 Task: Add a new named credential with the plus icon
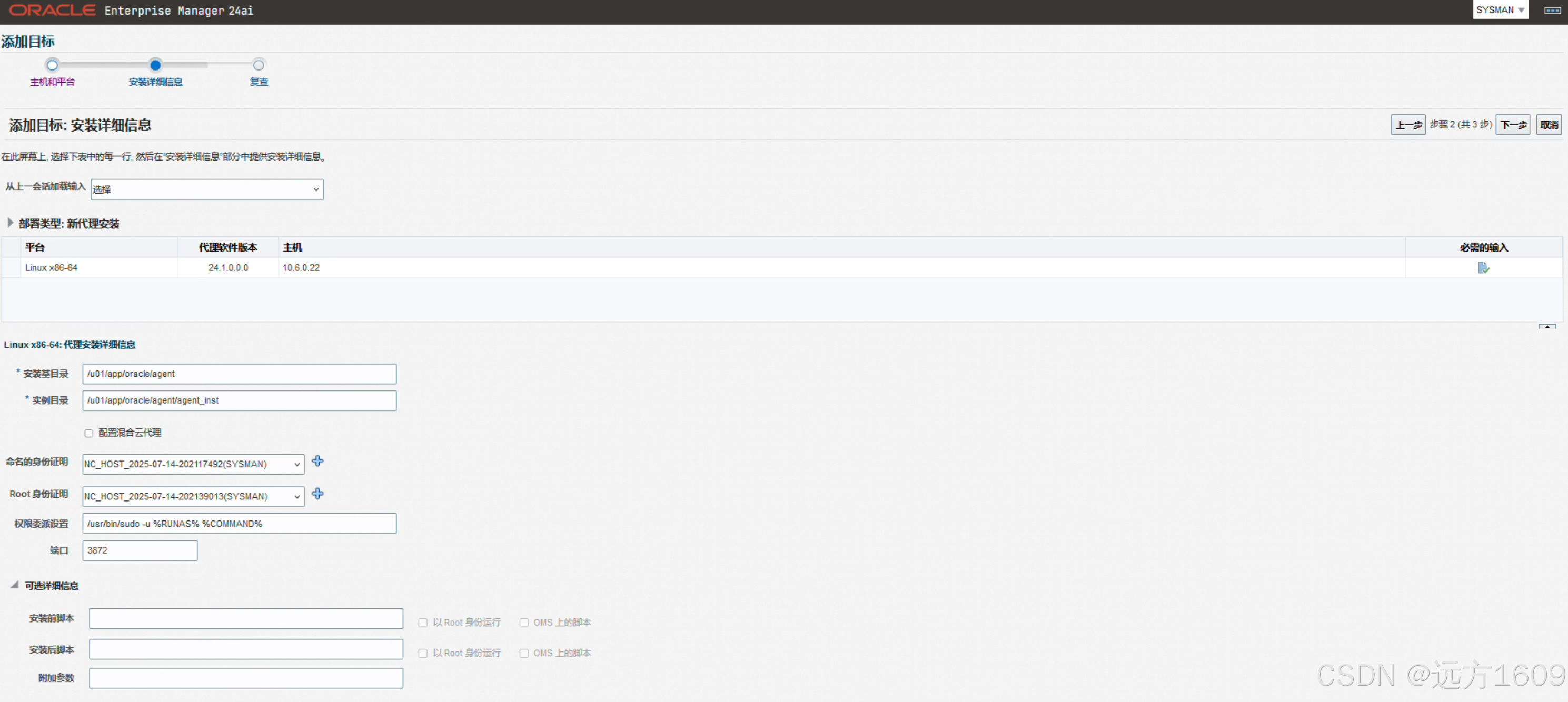coord(317,461)
